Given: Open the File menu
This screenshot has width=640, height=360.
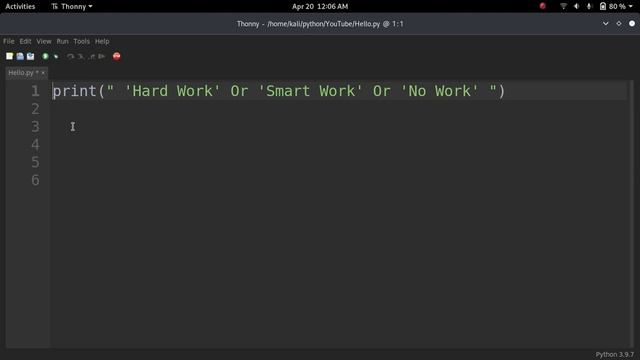Looking at the screenshot, I should pyautogui.click(x=9, y=41).
